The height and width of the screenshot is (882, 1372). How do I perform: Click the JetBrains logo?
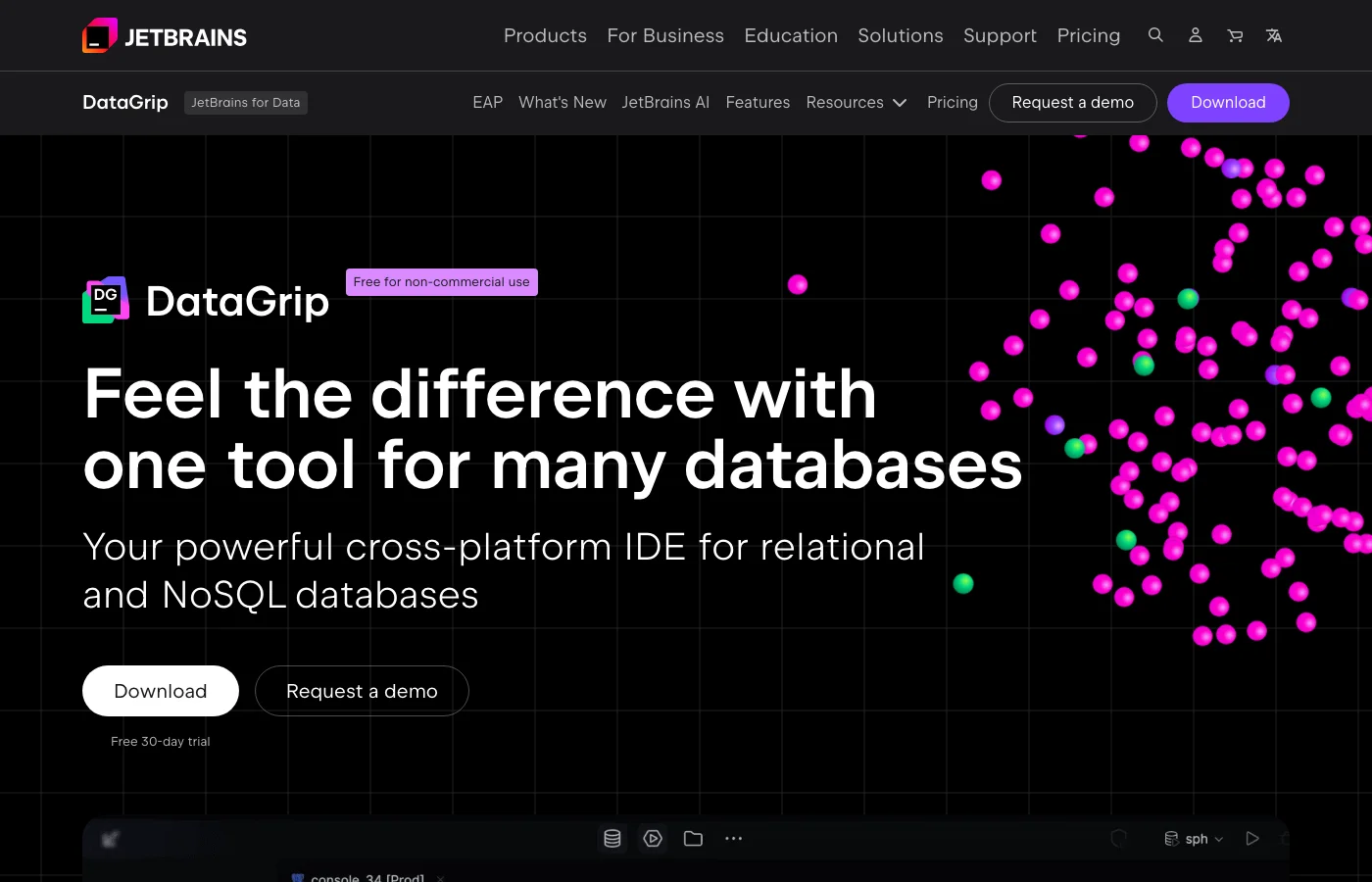165,36
